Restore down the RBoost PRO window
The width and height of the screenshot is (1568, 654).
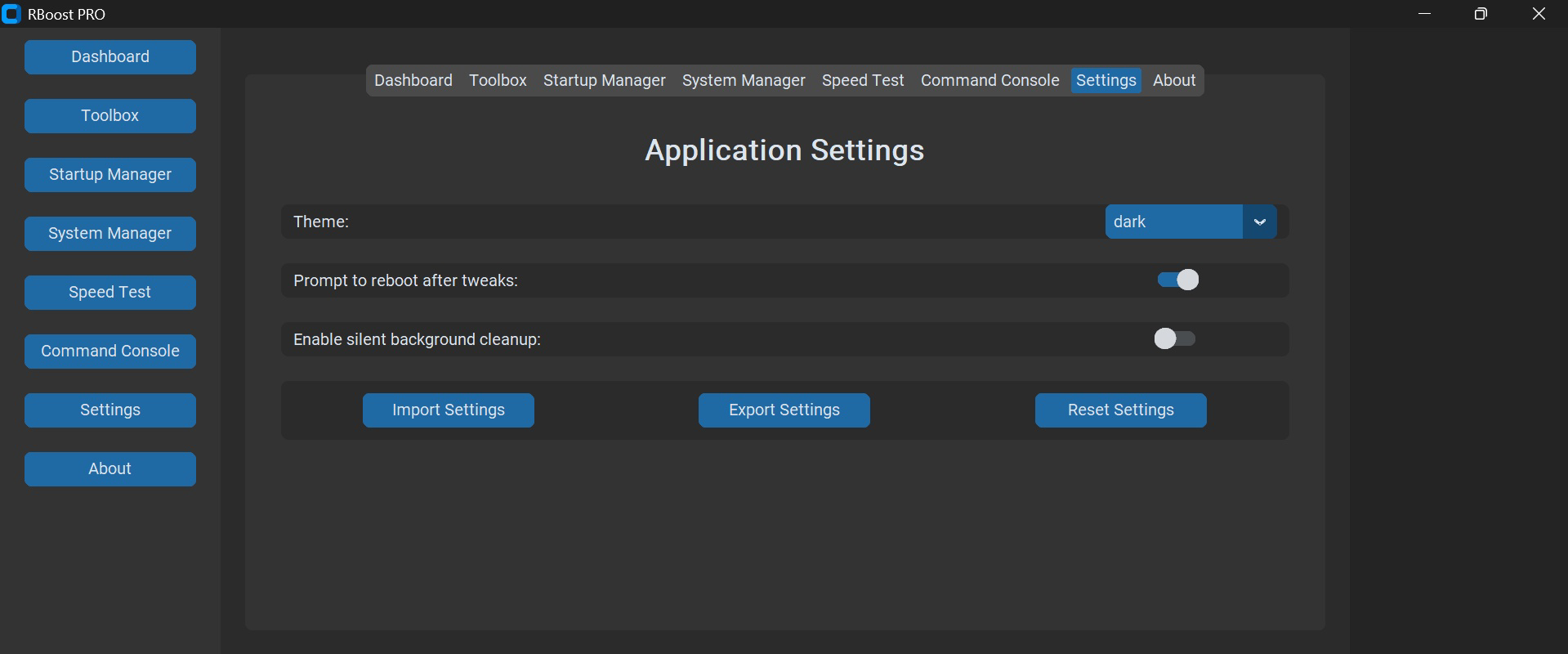point(1481,14)
